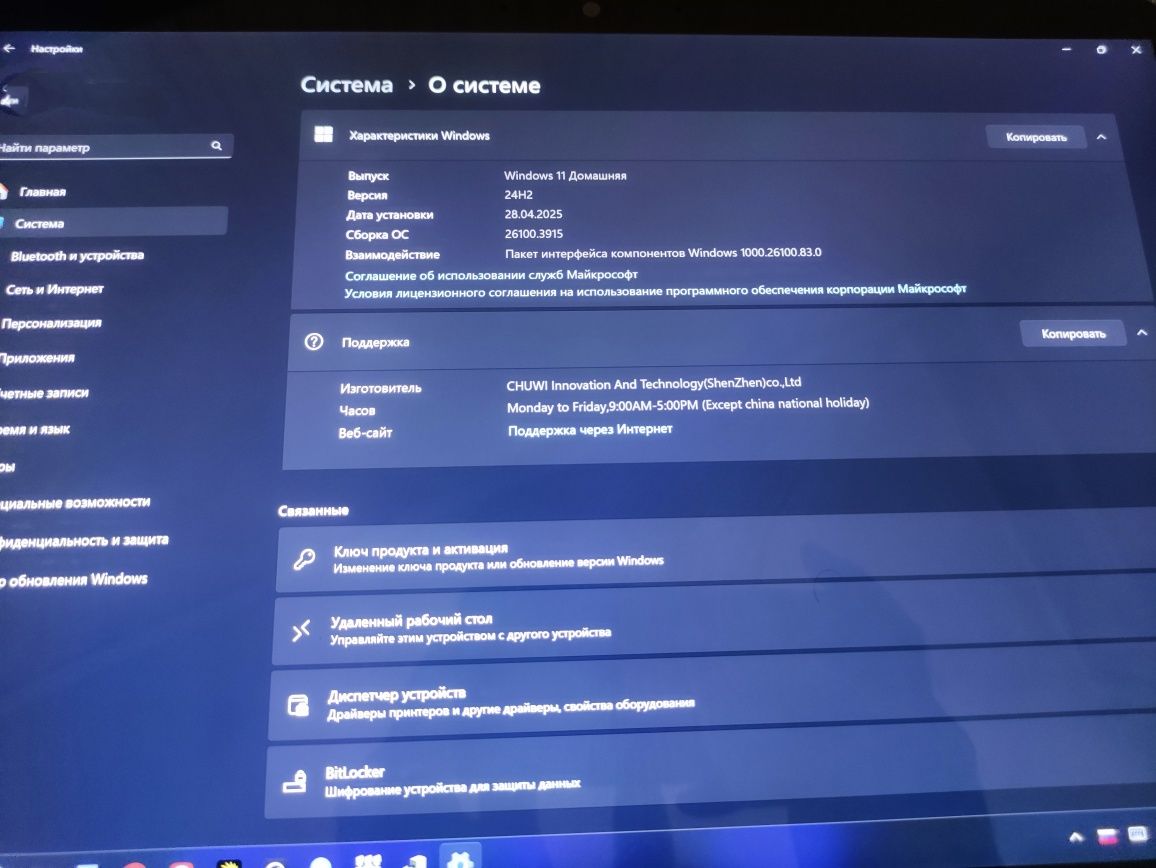This screenshot has width=1156, height=868.
Task: Open the Соглашение об использовании служб Майкрософт link
Action: click(x=491, y=274)
